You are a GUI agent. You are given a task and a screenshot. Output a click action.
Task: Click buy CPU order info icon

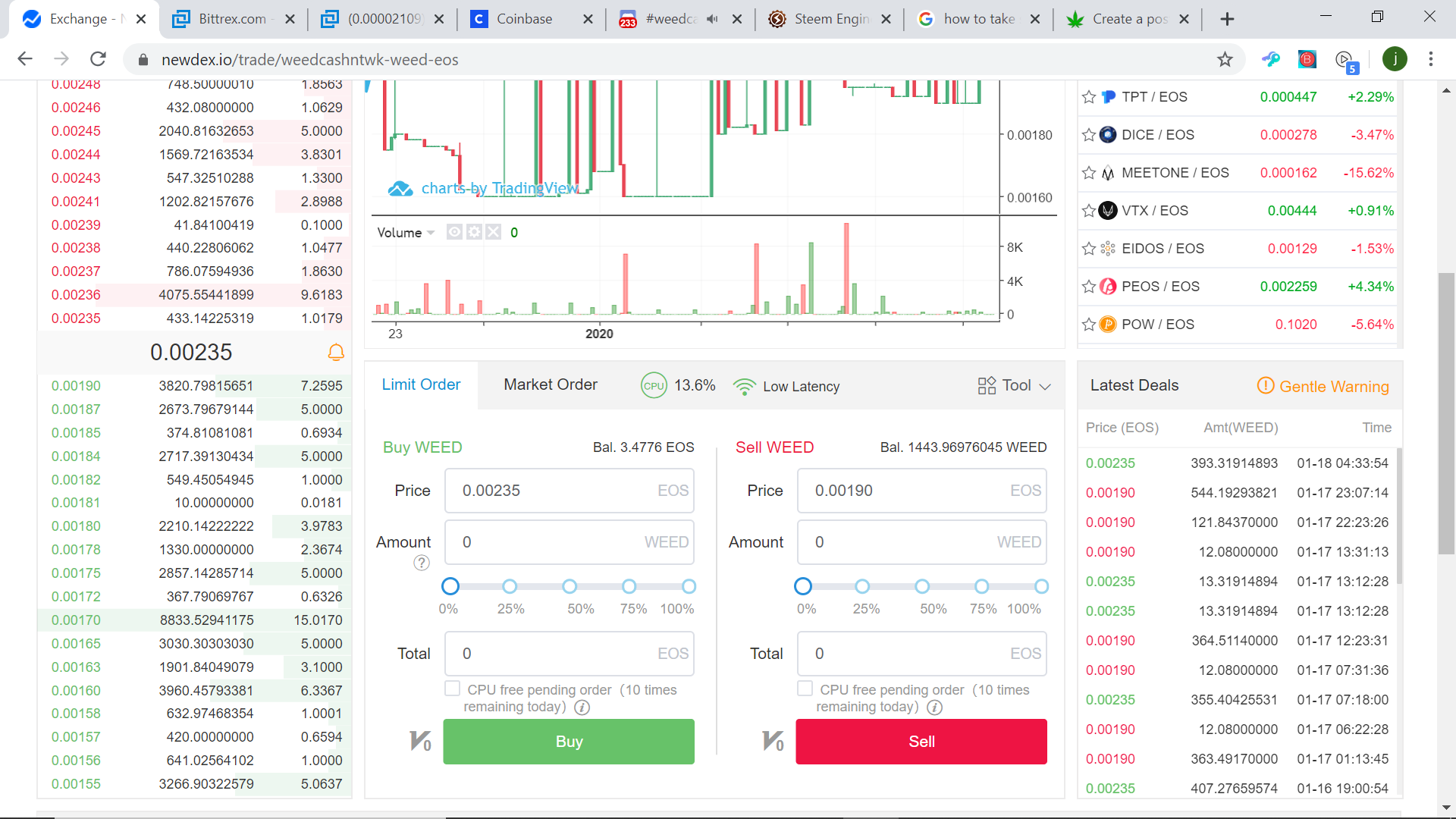582,708
